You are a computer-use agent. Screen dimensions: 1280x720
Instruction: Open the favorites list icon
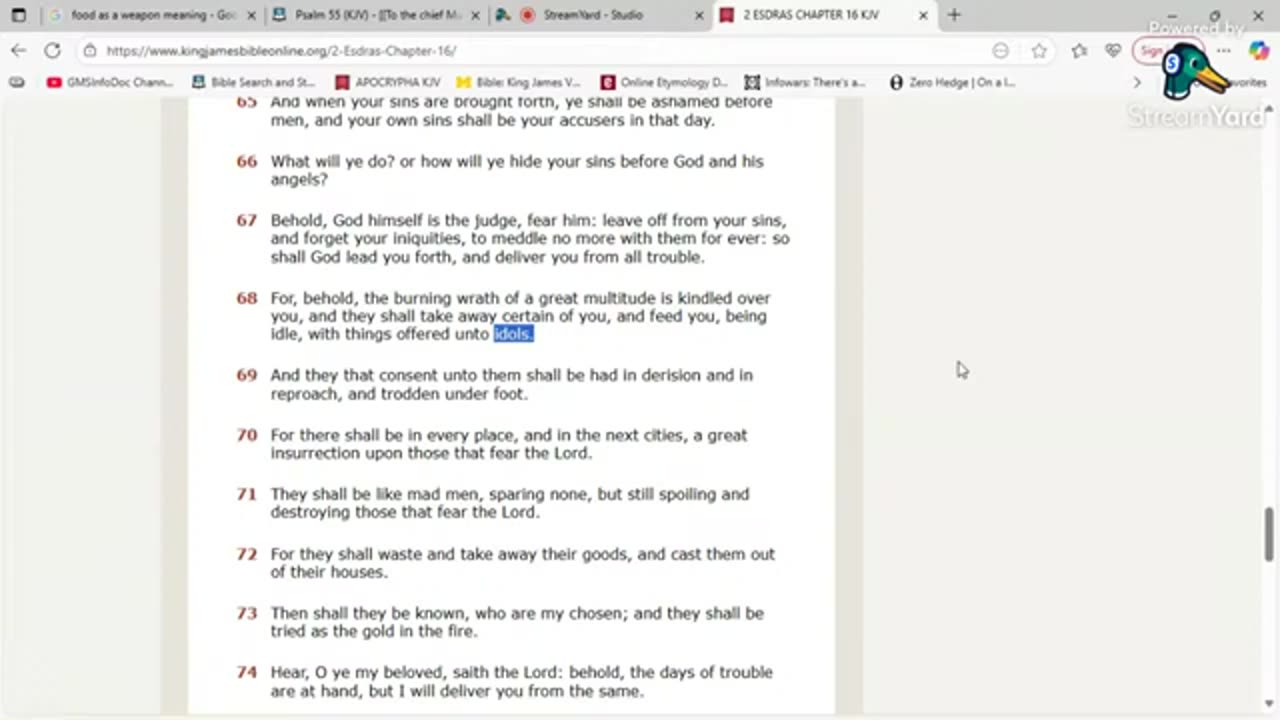coord(1079,50)
